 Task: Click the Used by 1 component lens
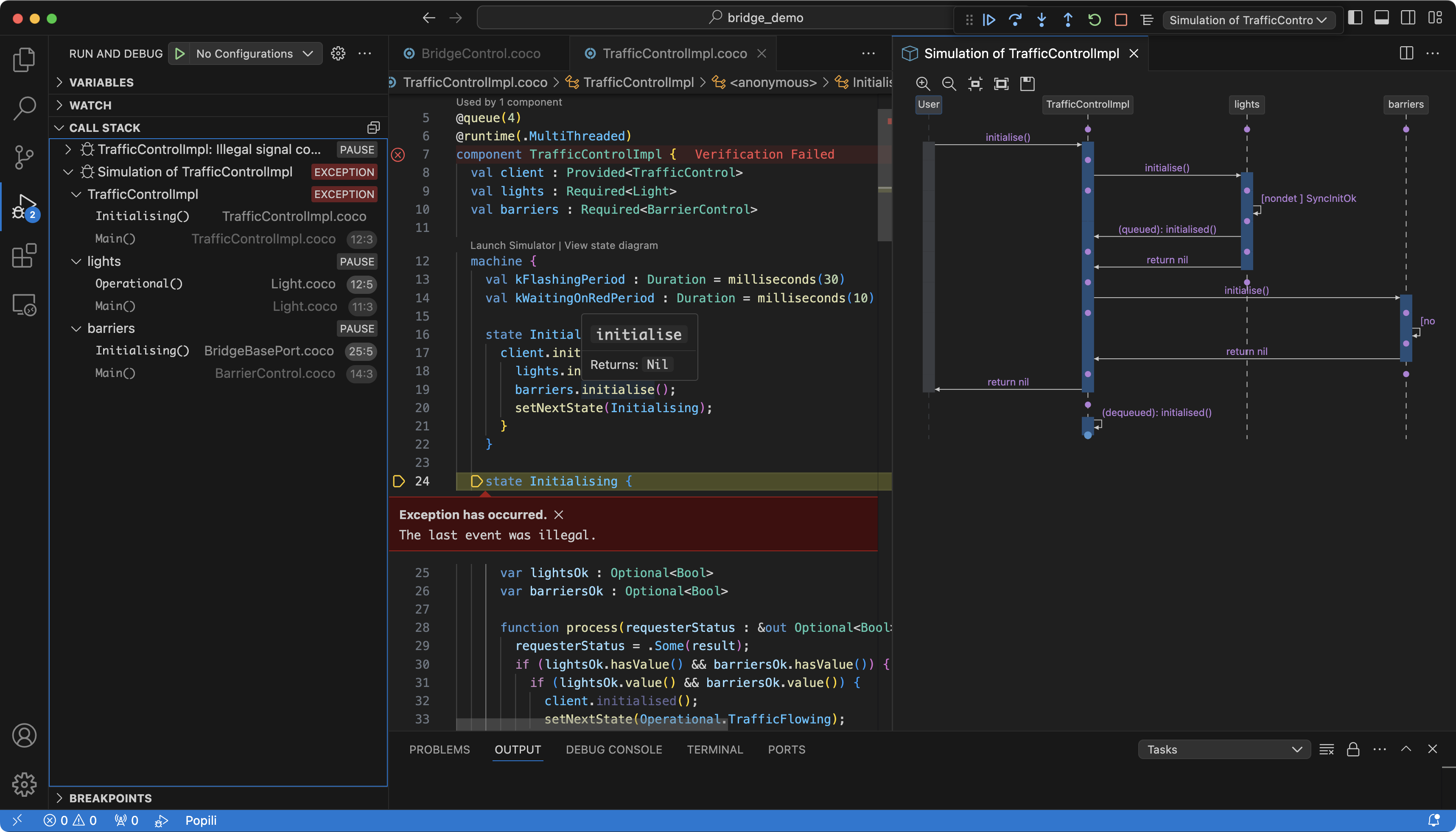point(509,102)
